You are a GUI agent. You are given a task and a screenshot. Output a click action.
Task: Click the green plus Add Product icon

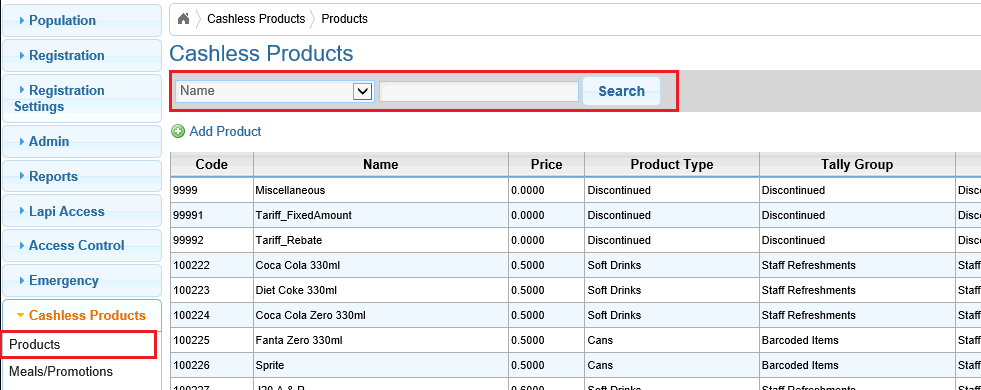[x=178, y=131]
